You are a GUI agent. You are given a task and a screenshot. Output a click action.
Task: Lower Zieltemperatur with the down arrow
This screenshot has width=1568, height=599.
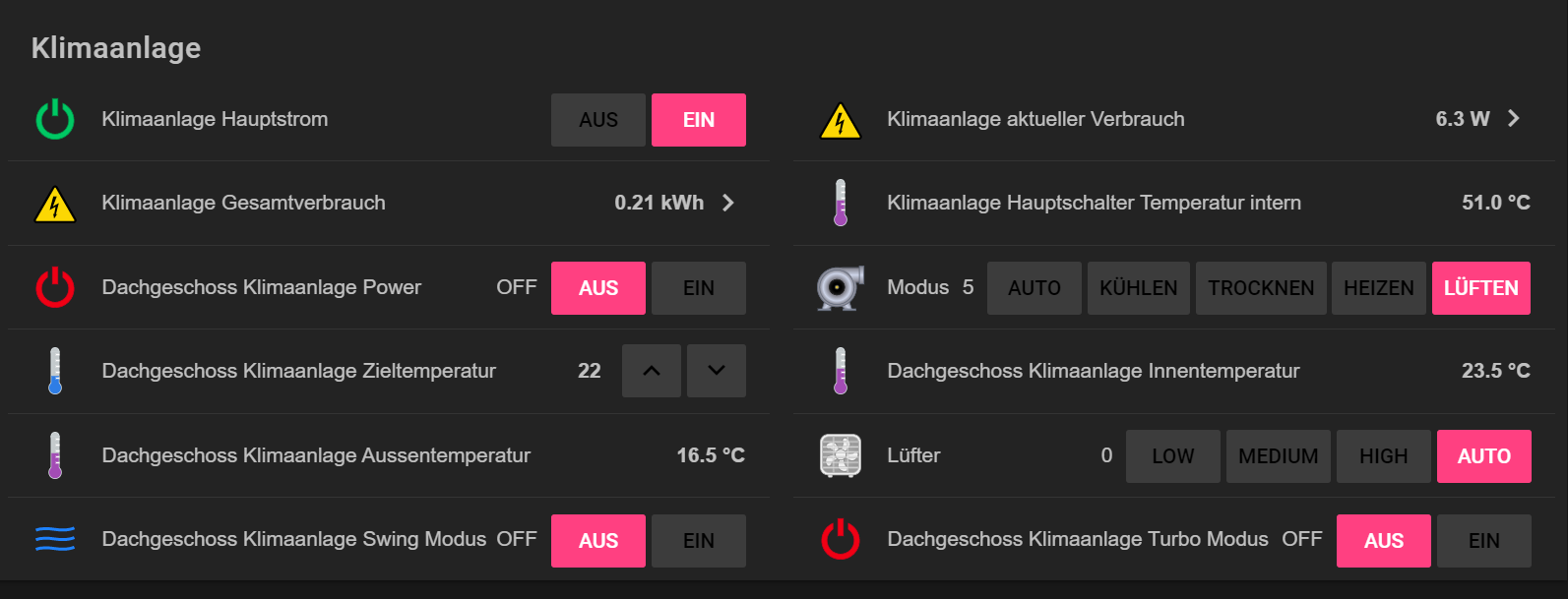717,371
